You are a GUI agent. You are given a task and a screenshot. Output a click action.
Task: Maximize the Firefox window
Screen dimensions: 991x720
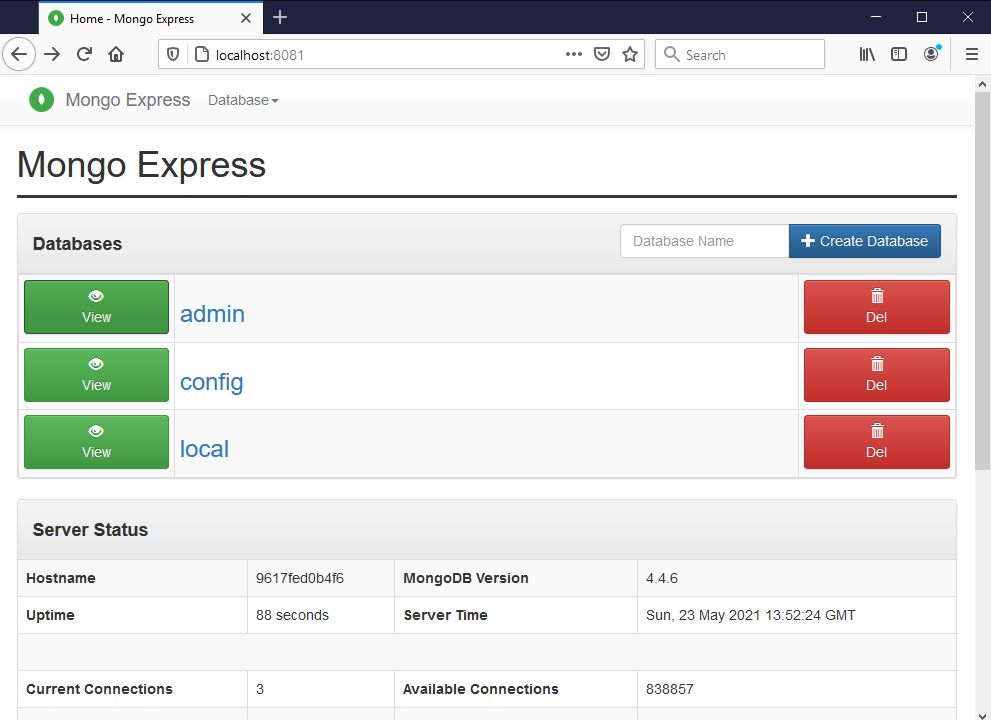click(x=922, y=17)
